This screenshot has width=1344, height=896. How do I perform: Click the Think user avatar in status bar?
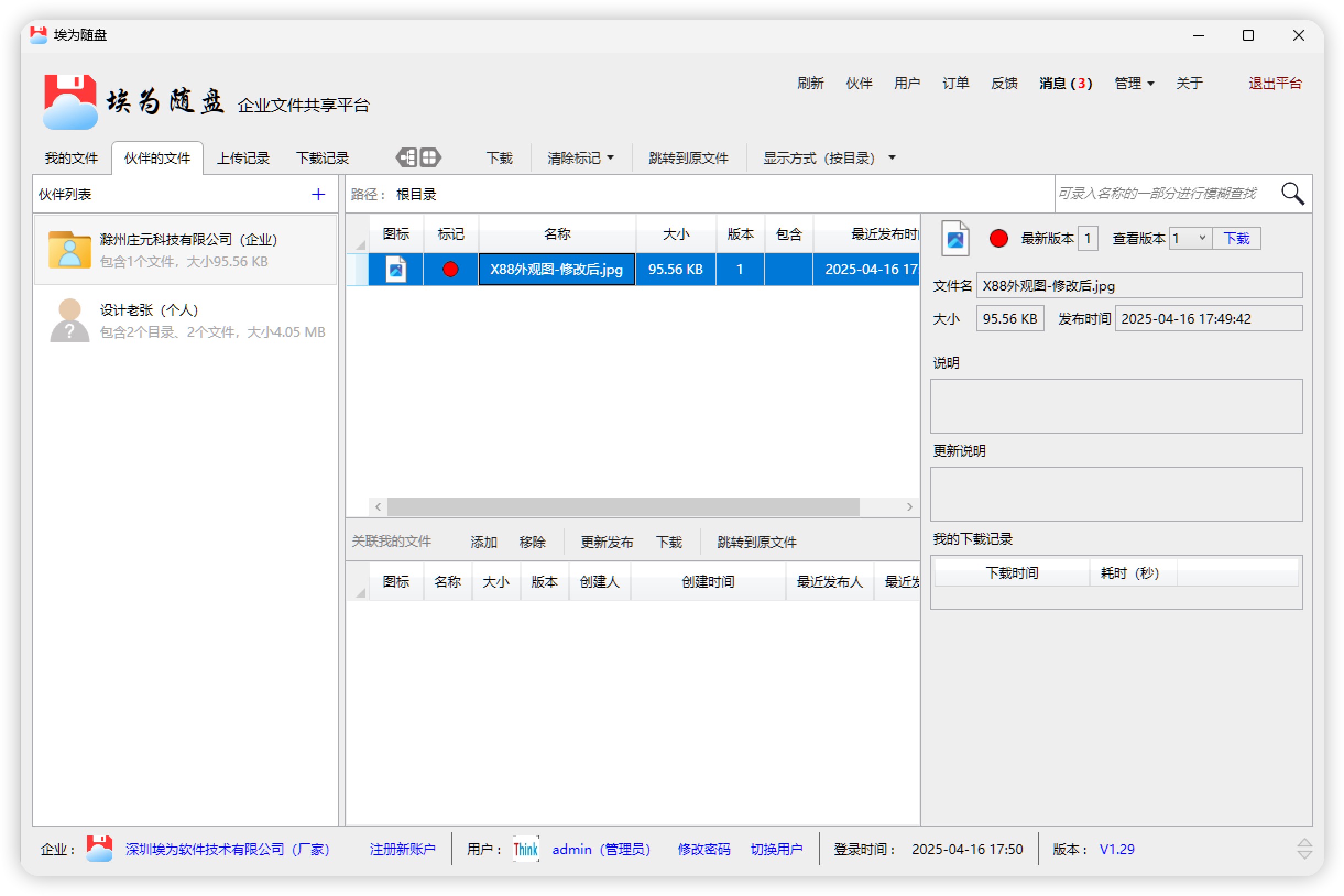[526, 849]
